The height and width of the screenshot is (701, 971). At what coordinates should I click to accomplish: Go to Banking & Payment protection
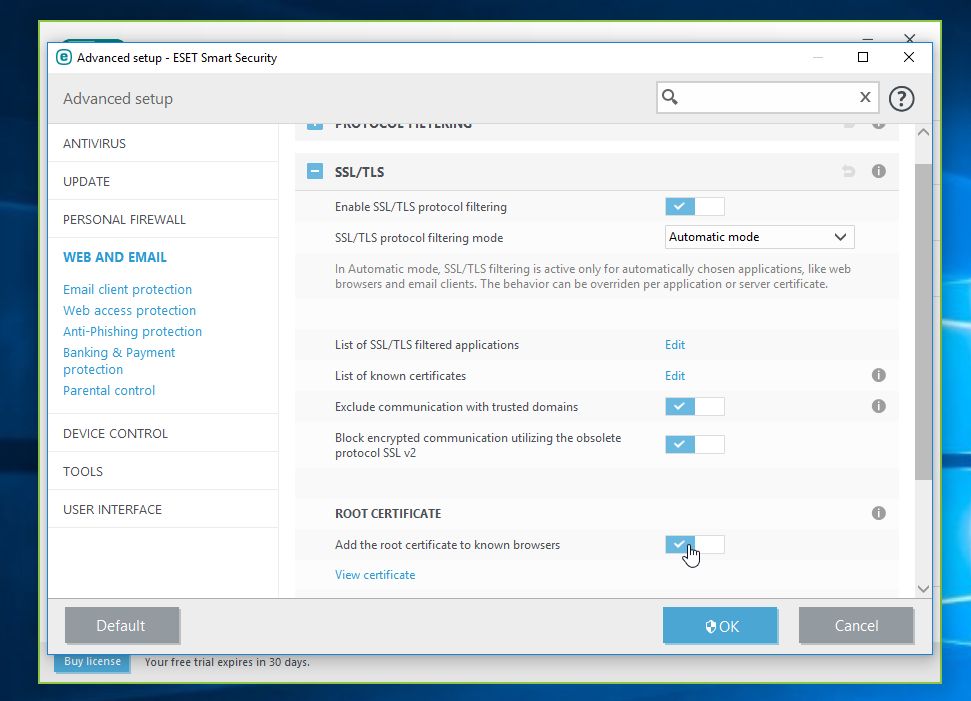119,360
